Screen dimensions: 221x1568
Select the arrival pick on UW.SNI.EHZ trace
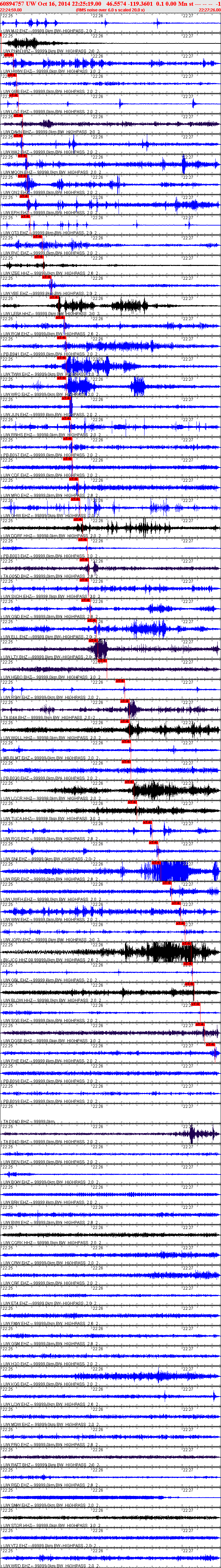[156, 862]
